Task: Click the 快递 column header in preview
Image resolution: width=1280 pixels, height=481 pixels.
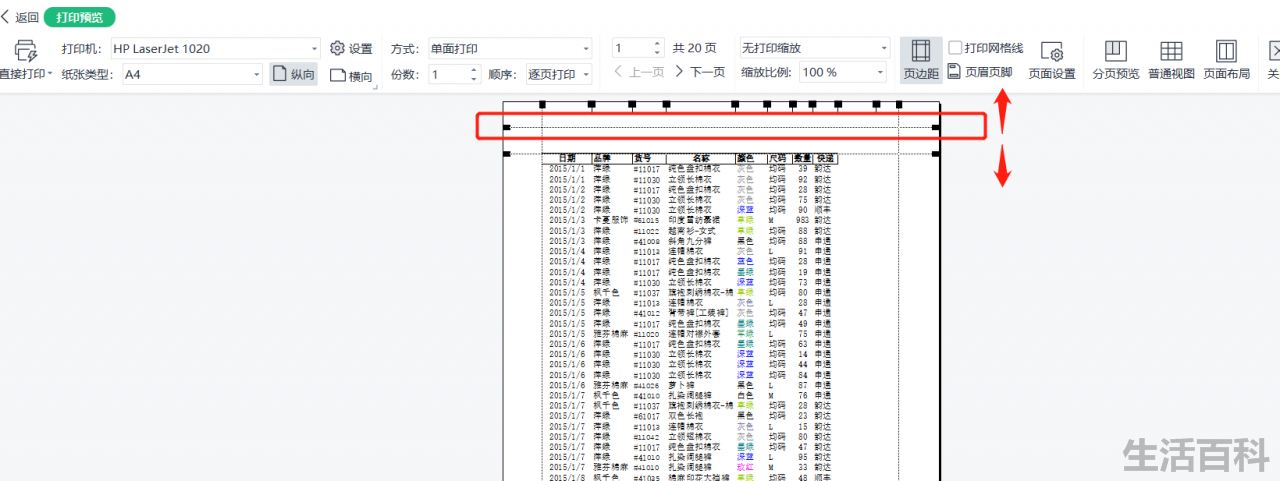Action: 825,158
